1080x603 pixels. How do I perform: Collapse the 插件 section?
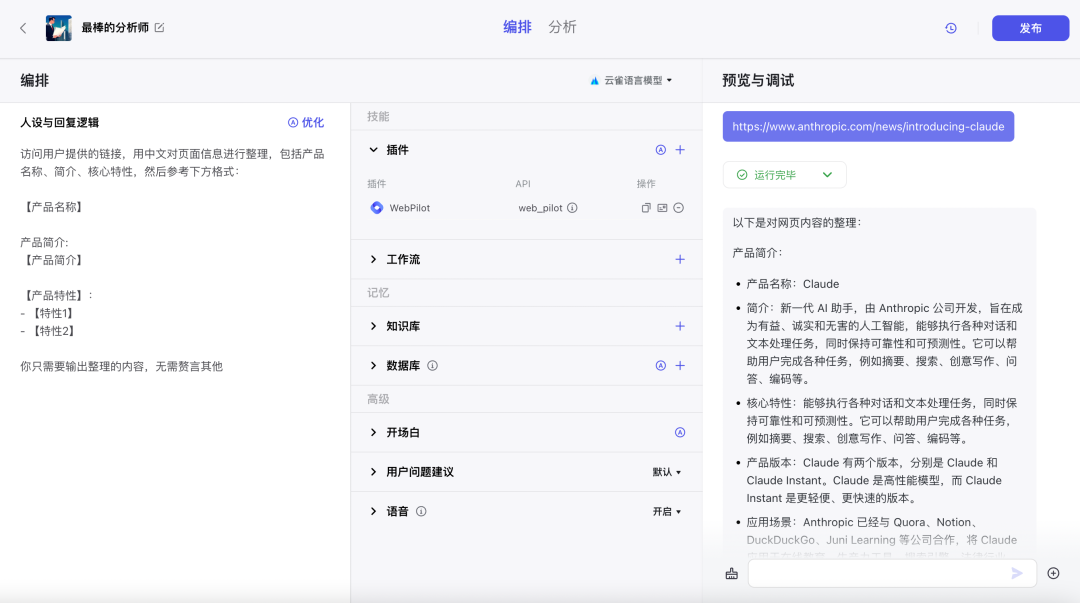coord(374,150)
